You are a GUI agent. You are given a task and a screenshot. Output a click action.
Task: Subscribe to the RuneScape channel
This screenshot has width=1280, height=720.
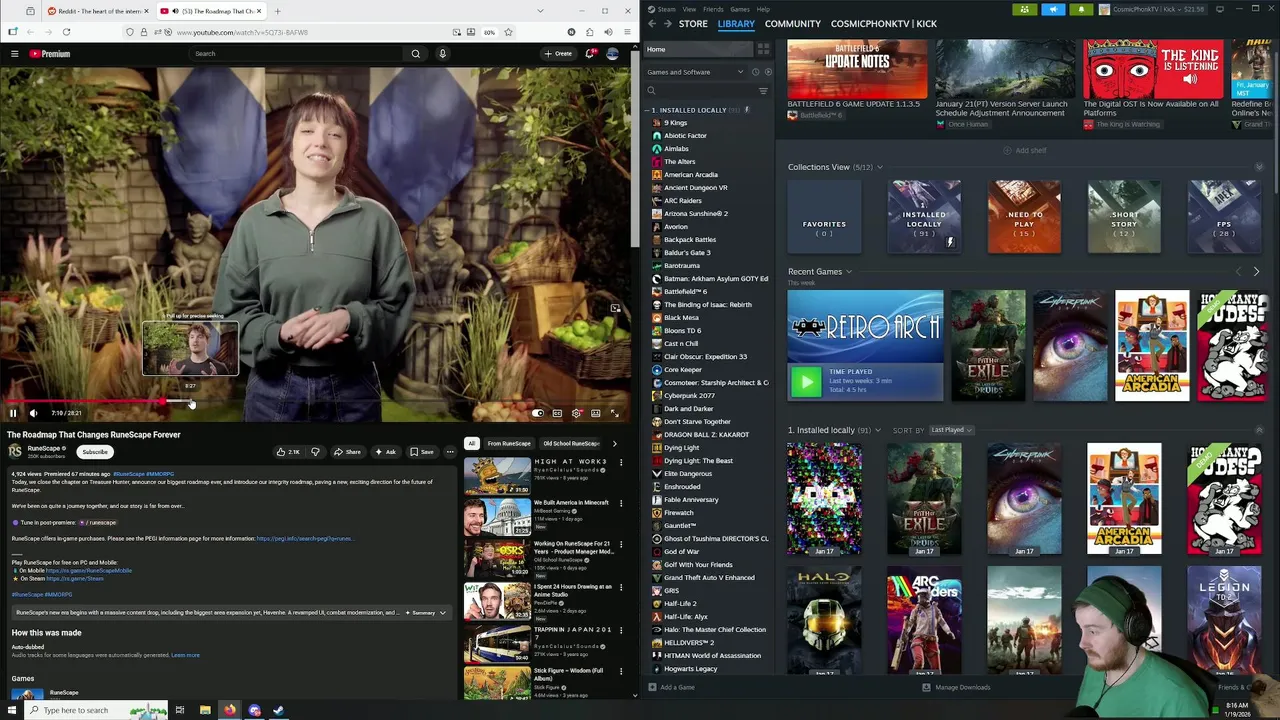coord(95,452)
